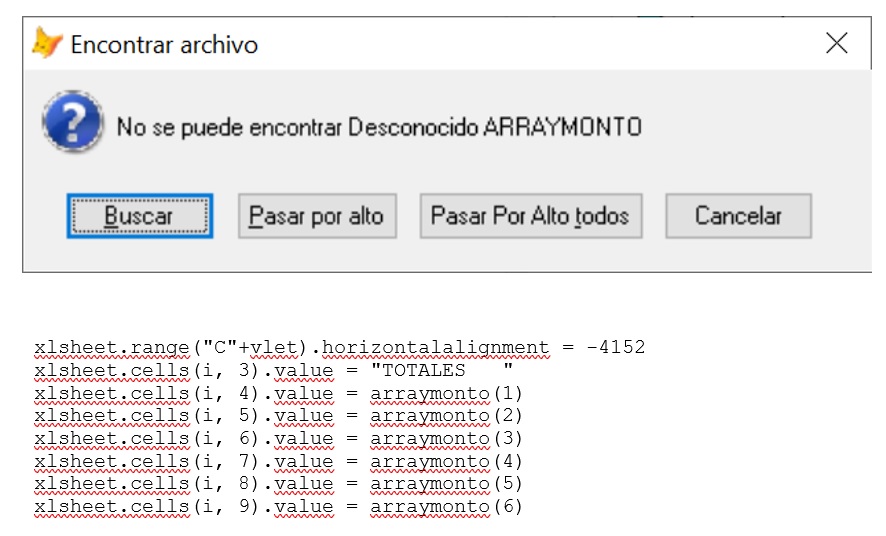Screen dimensions: 886x536
Task: Click the ARRAYMONTO error message text
Action: point(379,127)
